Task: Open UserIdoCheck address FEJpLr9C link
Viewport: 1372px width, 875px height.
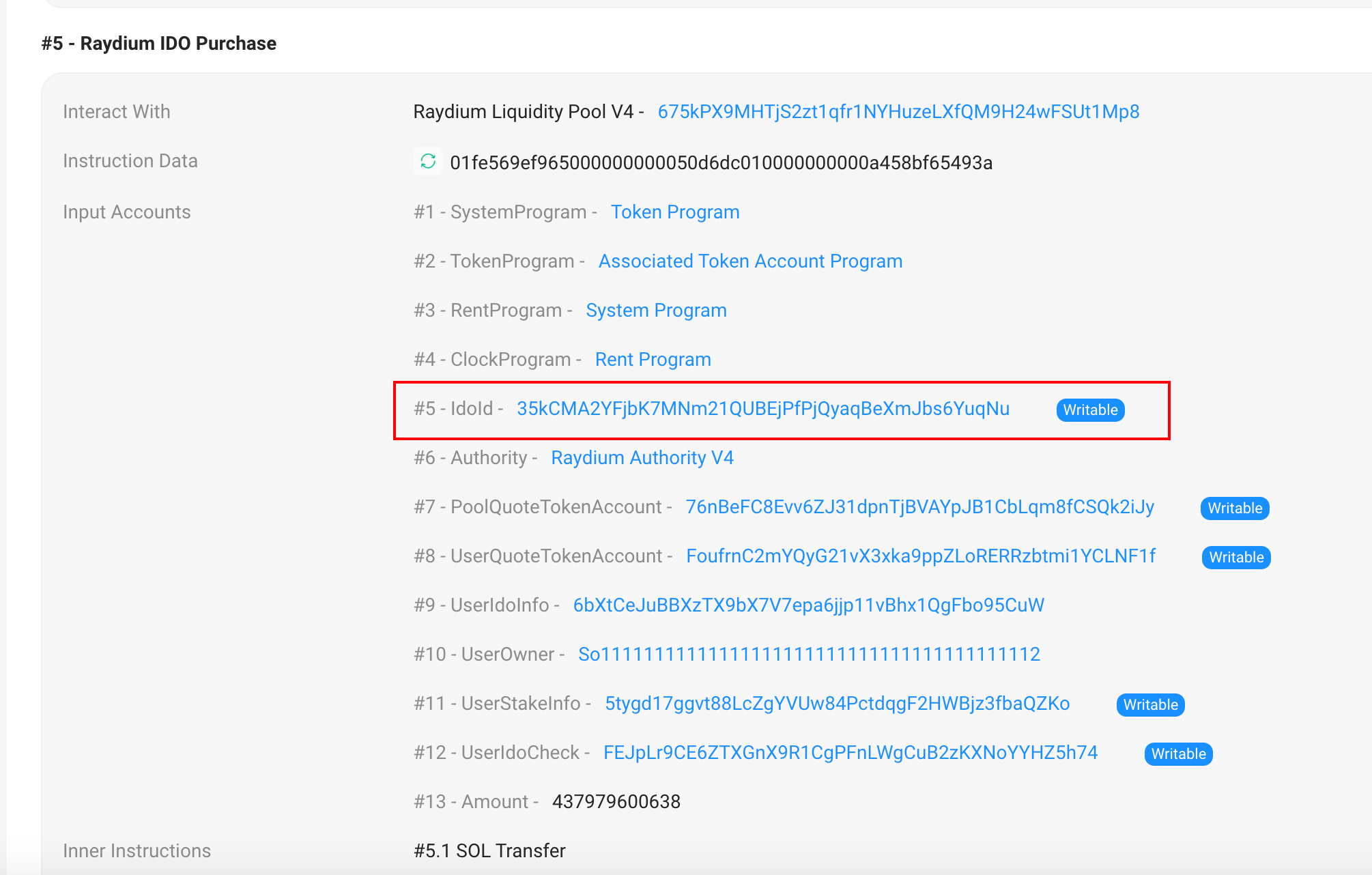Action: (851, 753)
